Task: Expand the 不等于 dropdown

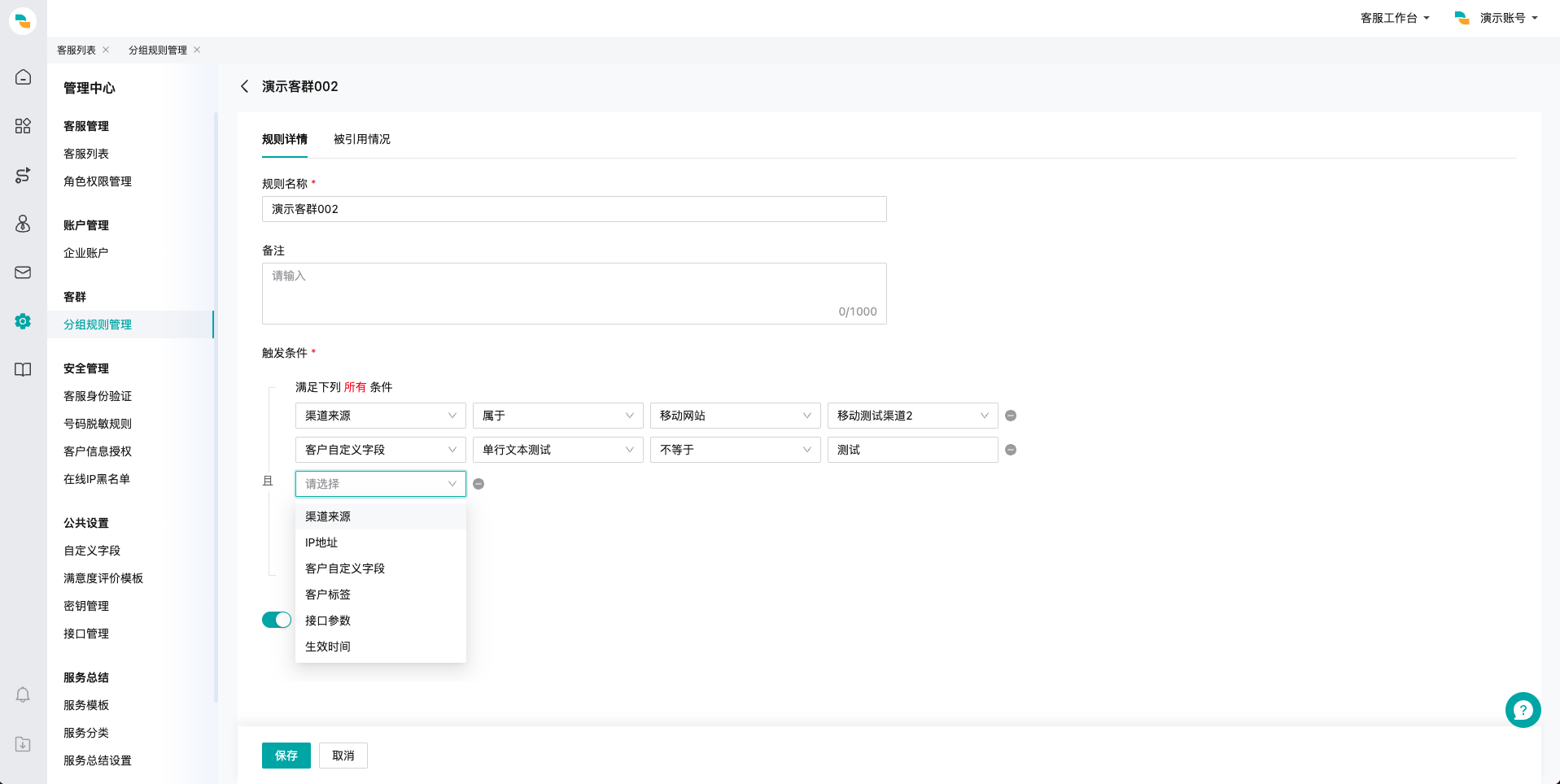Action: point(735,450)
